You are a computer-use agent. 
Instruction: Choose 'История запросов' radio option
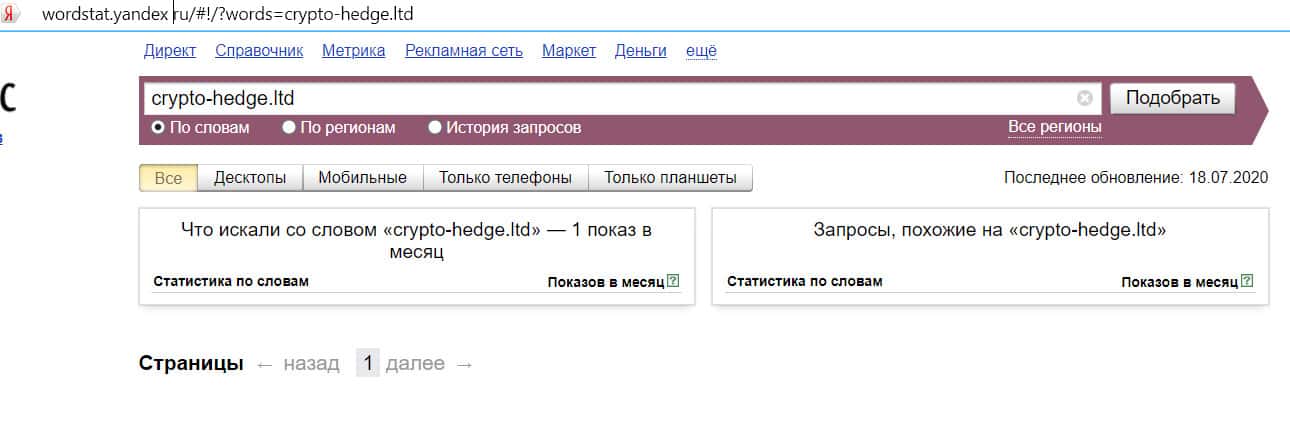[435, 128]
